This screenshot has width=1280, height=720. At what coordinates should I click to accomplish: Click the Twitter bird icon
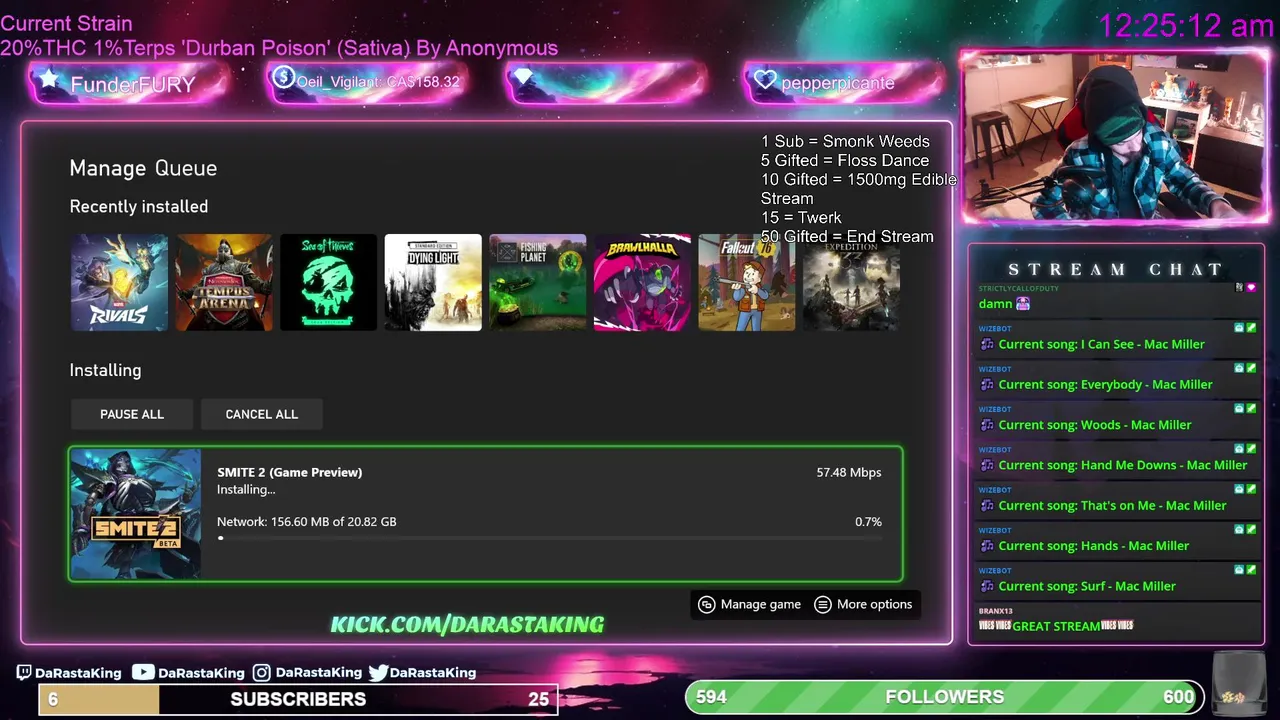pos(378,673)
